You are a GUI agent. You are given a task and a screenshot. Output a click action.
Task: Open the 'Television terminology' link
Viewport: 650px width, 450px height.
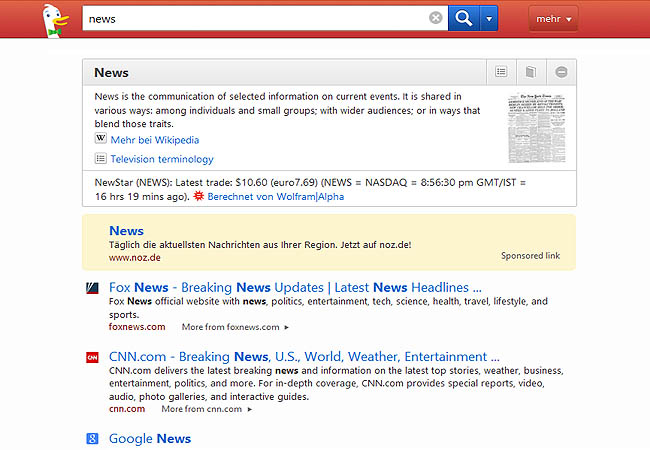162,159
